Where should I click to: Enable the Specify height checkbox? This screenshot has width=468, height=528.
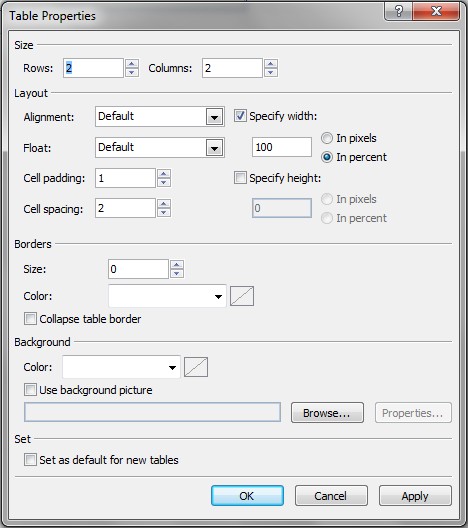tap(240, 177)
